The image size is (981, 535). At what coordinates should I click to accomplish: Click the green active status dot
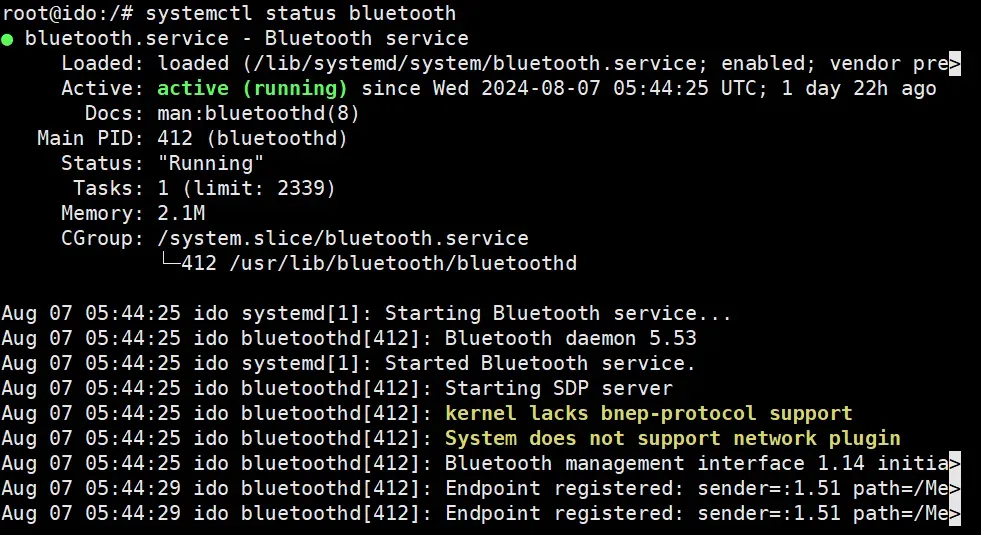pyautogui.click(x=7, y=40)
